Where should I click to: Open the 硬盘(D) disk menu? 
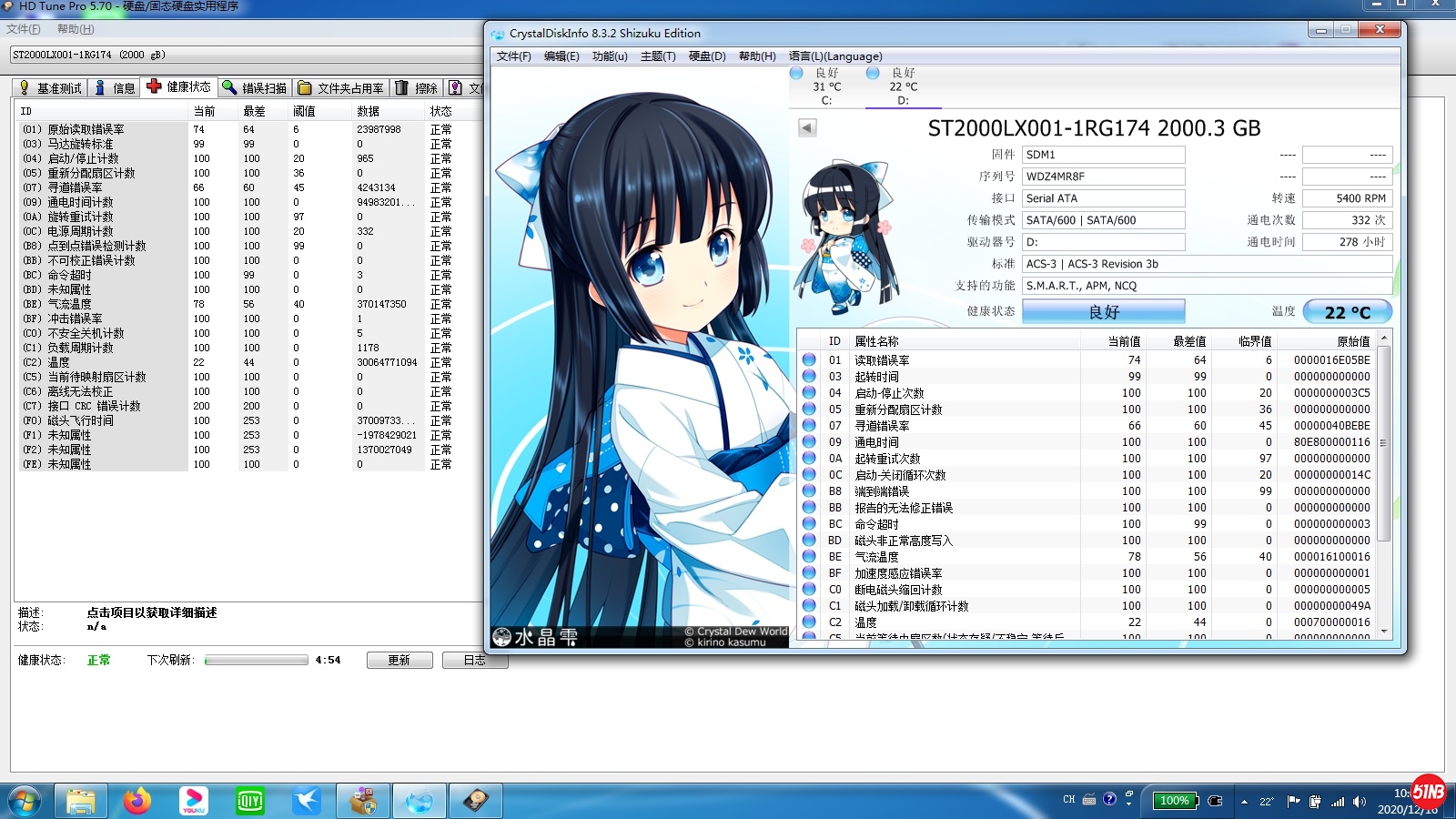(707, 56)
